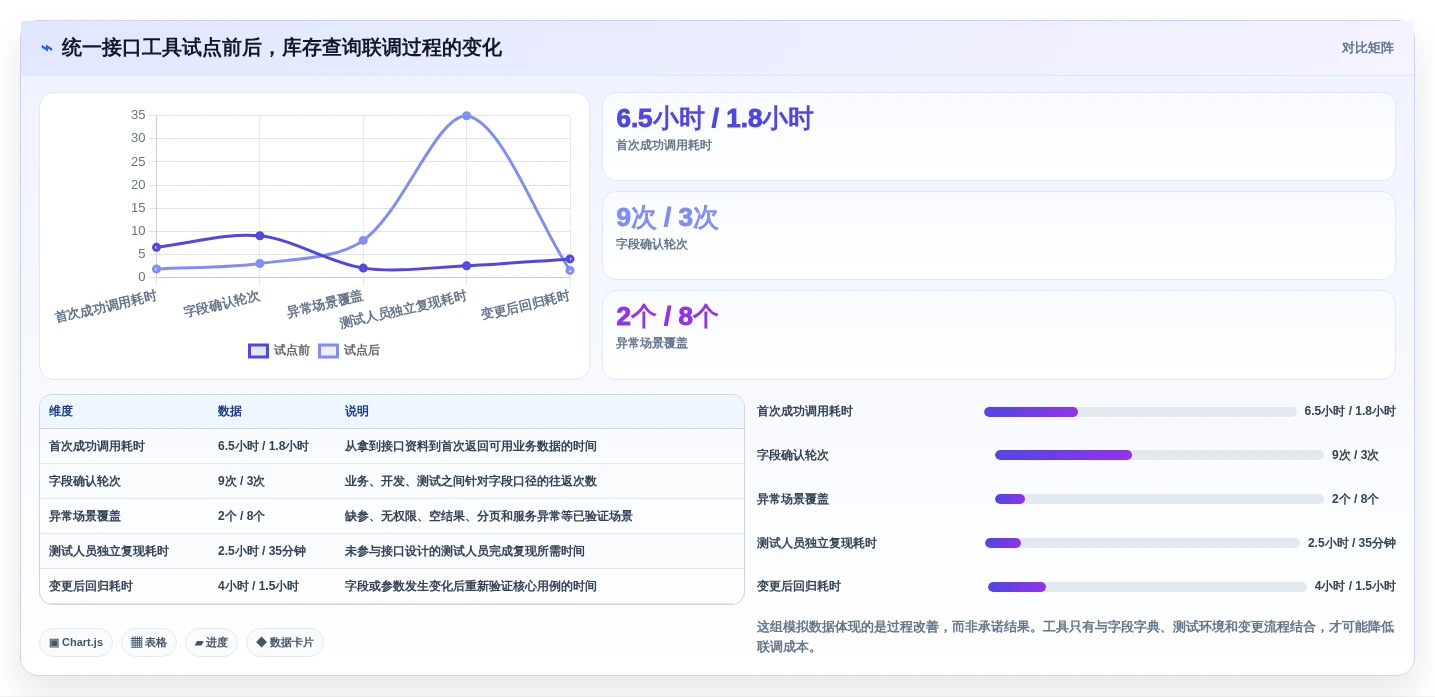Screen dimensions: 1435x697
Task: Click table value 6.5小时 / 1.8小时
Action: coord(263,447)
